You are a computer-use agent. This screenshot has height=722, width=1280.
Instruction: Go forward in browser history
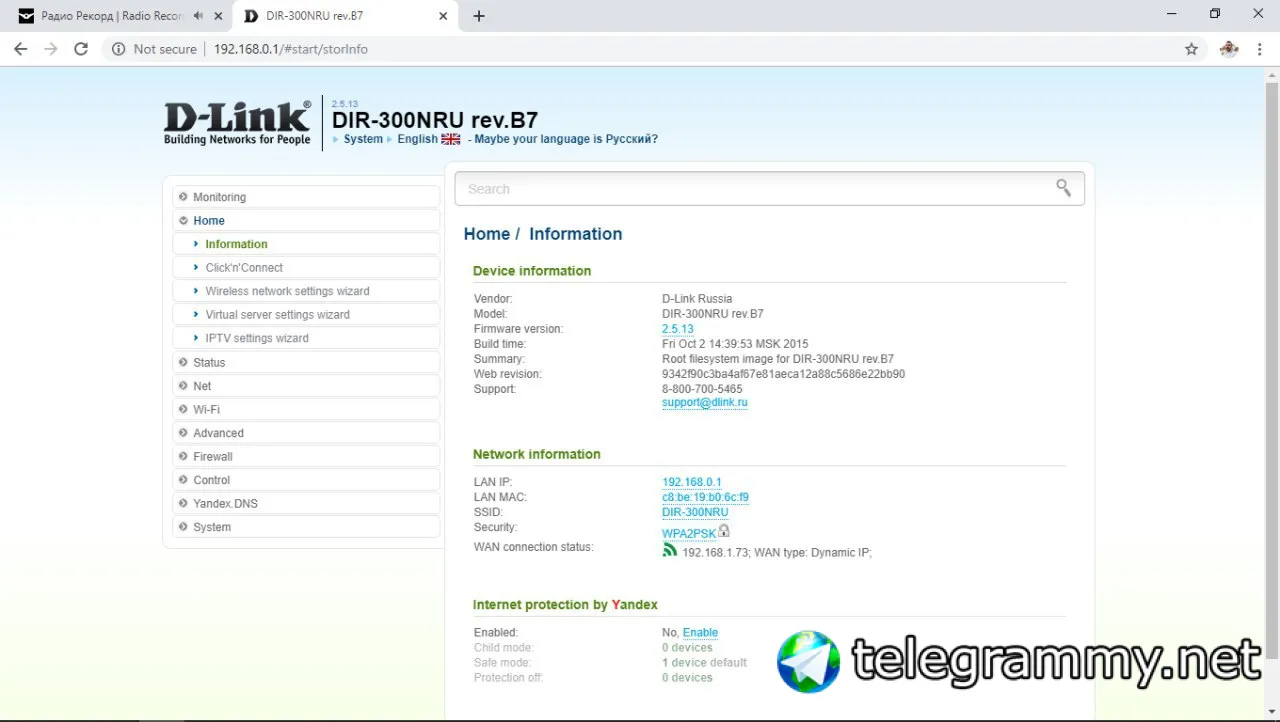click(x=51, y=49)
